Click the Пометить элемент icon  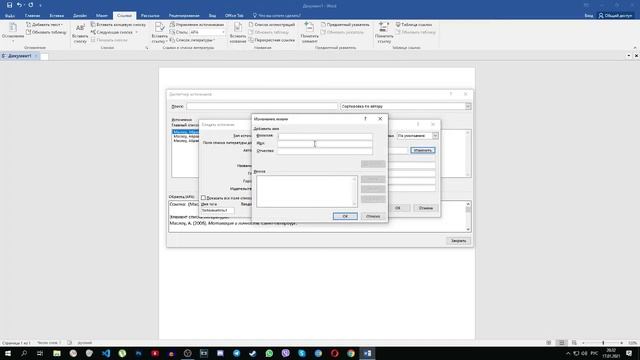[309, 28]
